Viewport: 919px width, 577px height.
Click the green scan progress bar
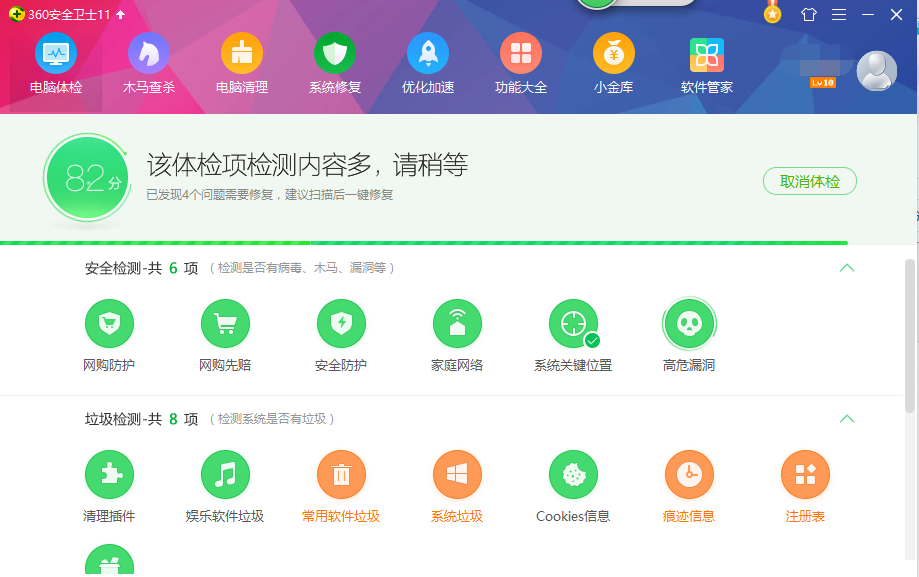[x=424, y=242]
